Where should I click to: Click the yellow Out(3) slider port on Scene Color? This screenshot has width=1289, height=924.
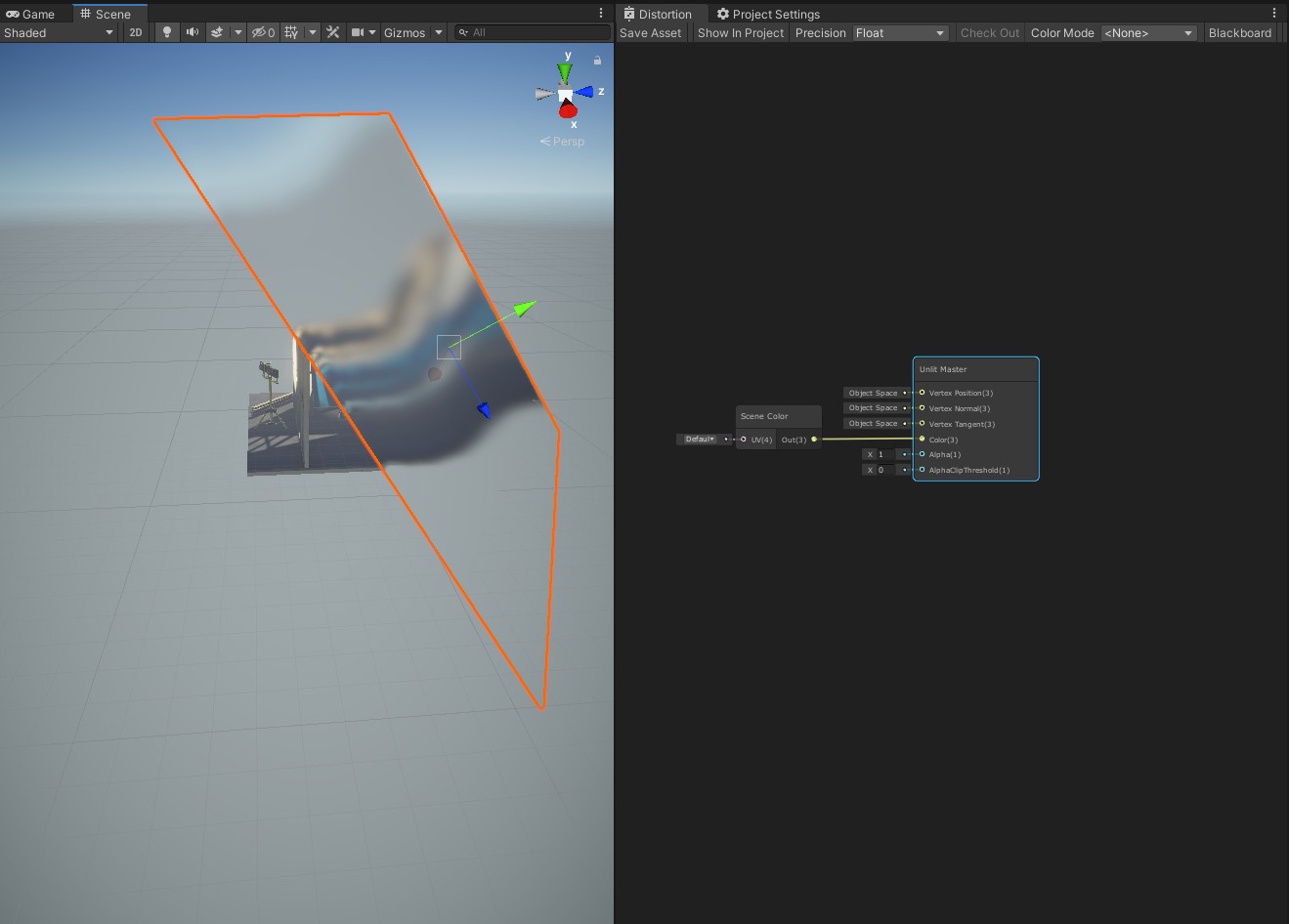(813, 440)
